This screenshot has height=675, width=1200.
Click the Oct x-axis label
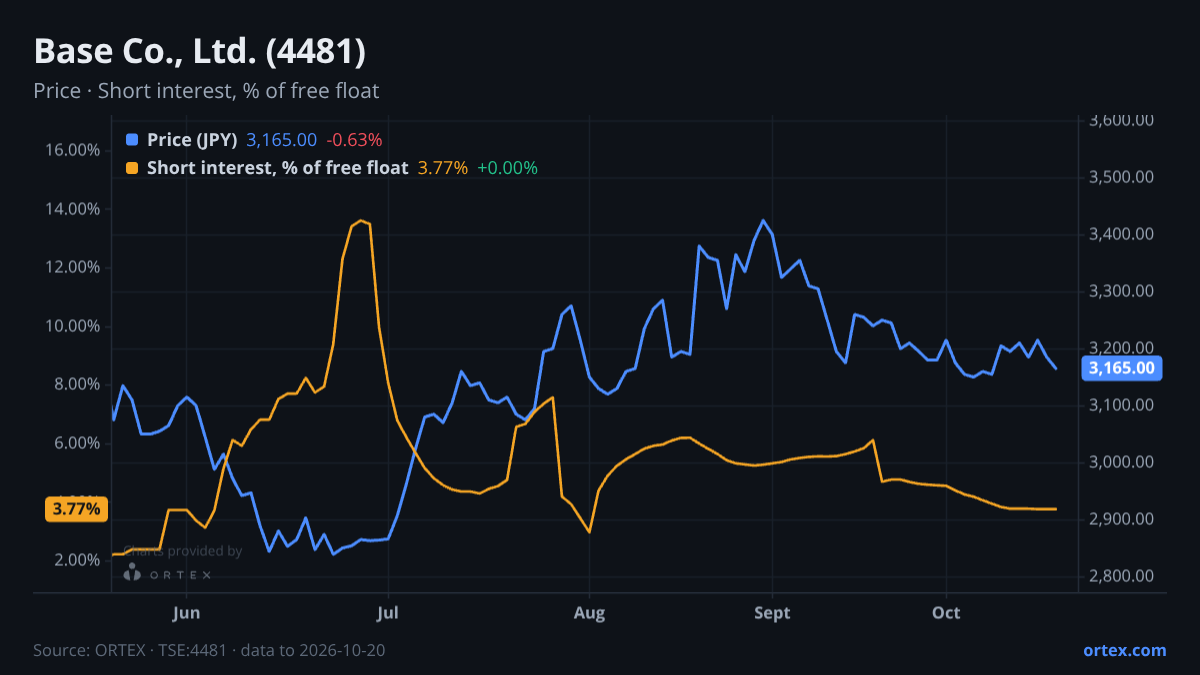pyautogui.click(x=946, y=612)
